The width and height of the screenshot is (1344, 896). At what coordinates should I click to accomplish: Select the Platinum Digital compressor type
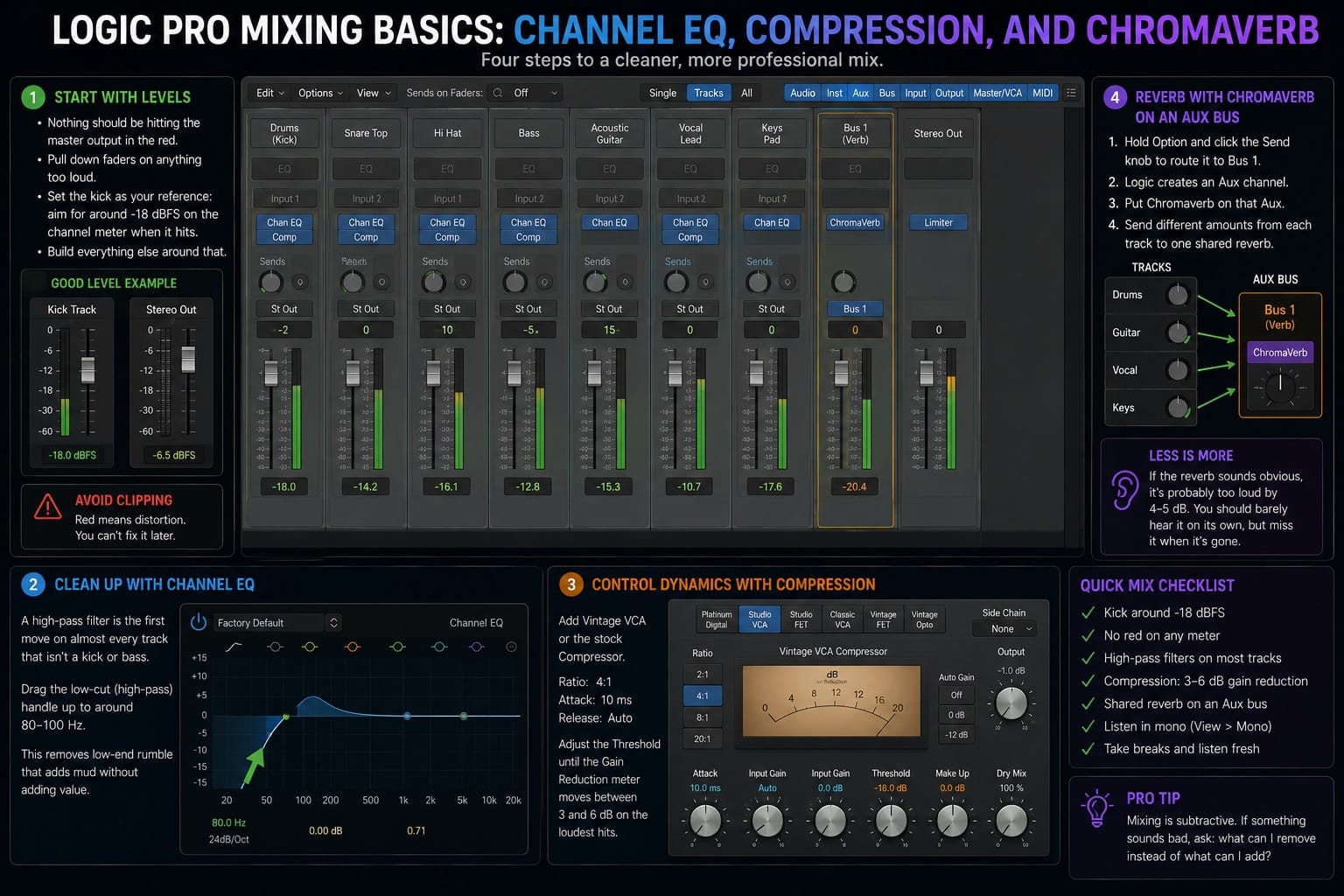[717, 619]
